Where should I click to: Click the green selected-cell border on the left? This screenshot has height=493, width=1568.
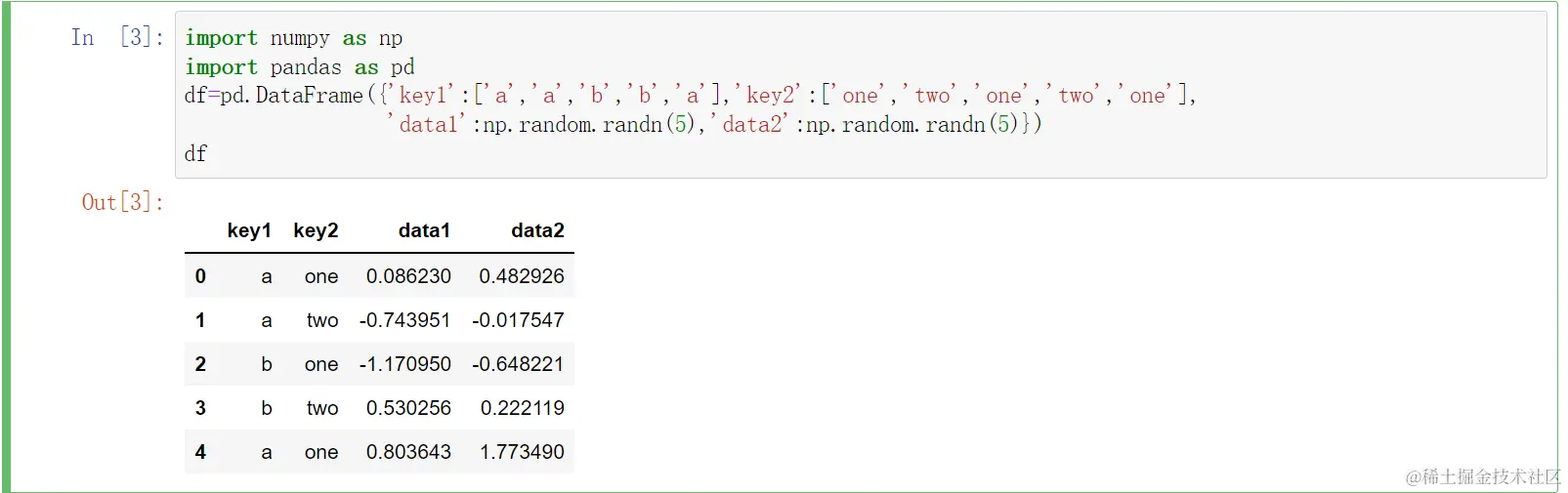pyautogui.click(x=6, y=246)
